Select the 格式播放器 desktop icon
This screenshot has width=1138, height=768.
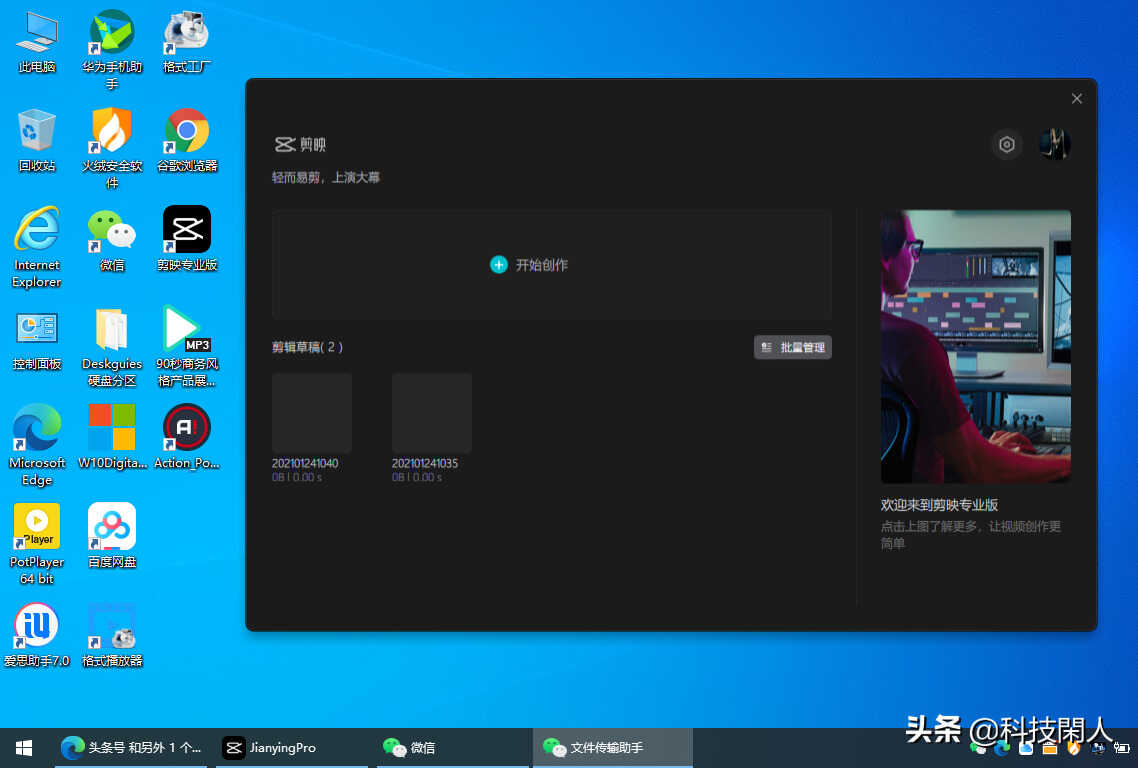point(112,635)
